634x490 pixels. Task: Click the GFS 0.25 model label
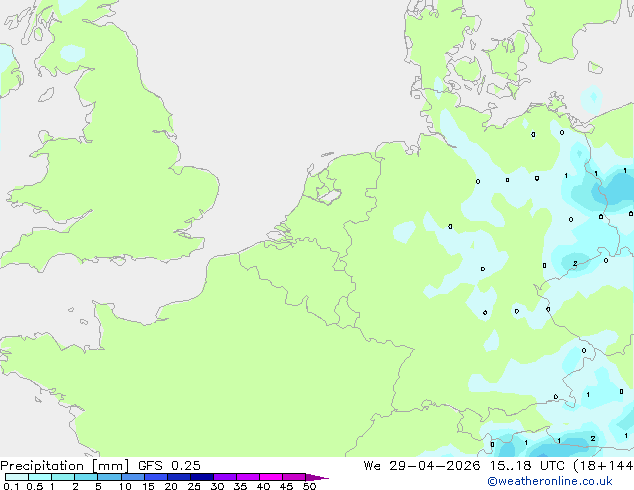tap(169, 466)
